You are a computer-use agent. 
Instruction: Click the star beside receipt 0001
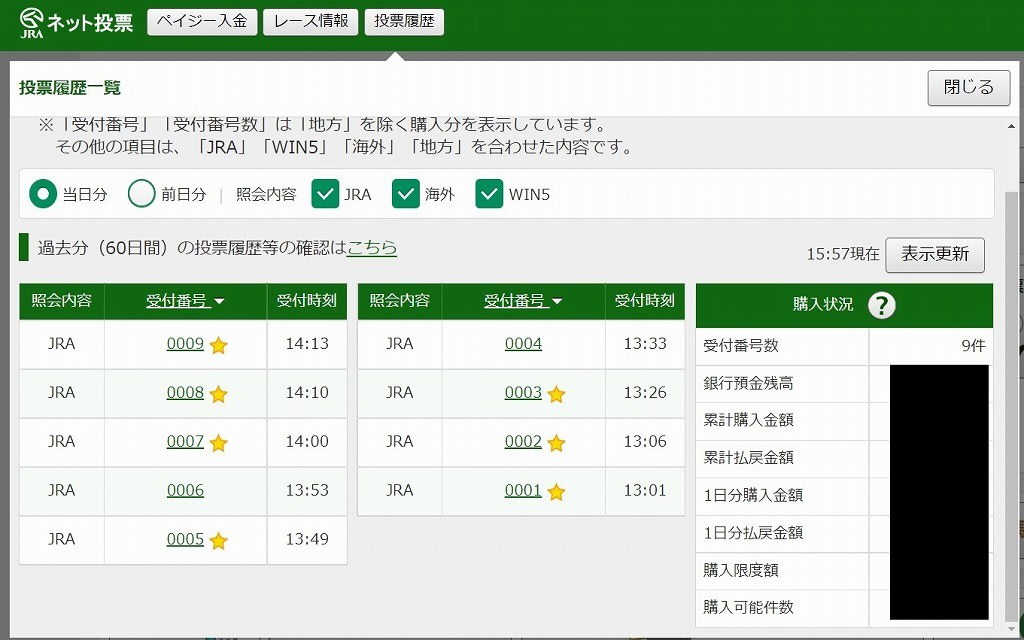556,492
